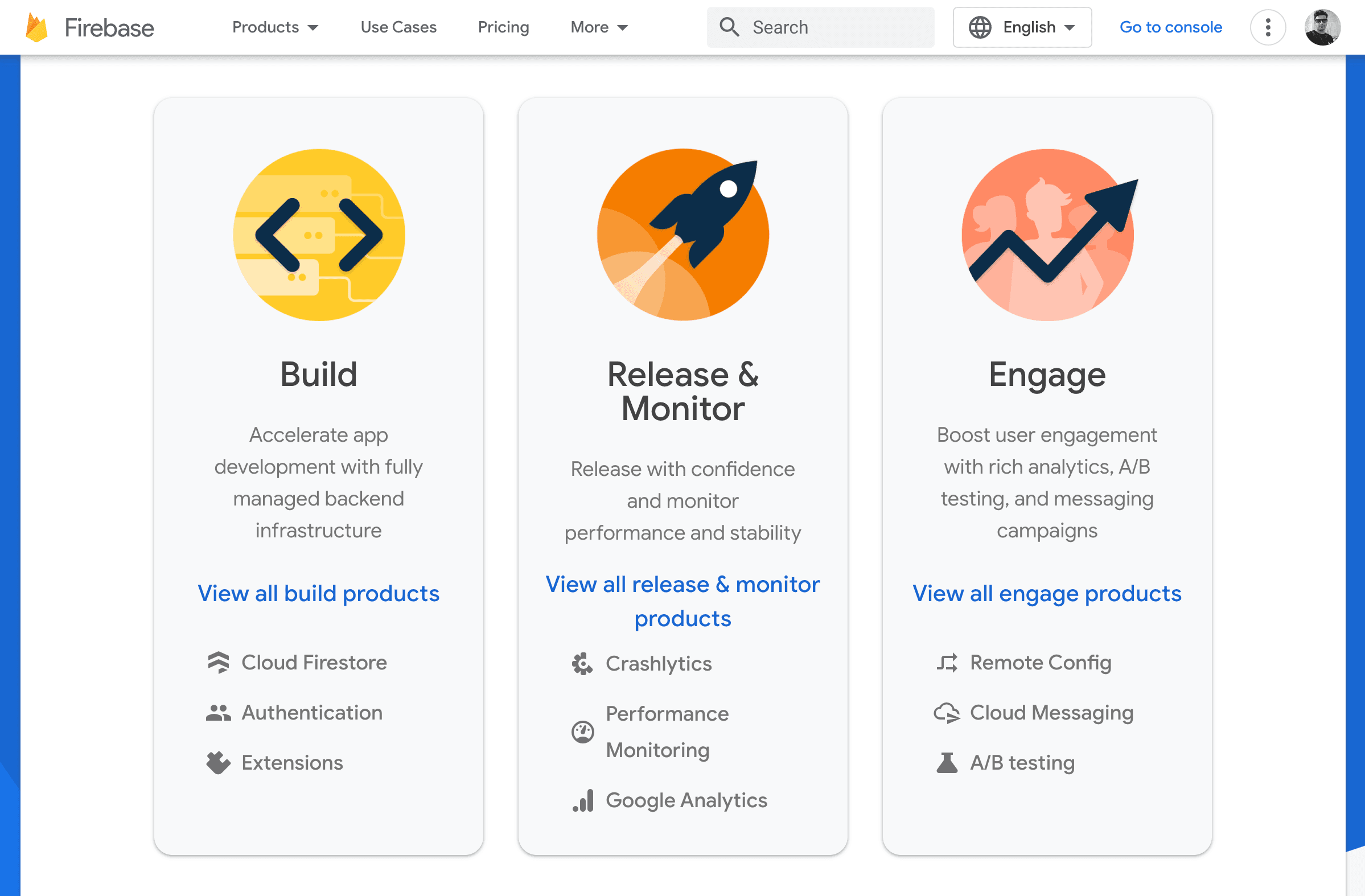The height and width of the screenshot is (896, 1365).
Task: Select the Performance Monitoring gauge icon
Action: 582,732
